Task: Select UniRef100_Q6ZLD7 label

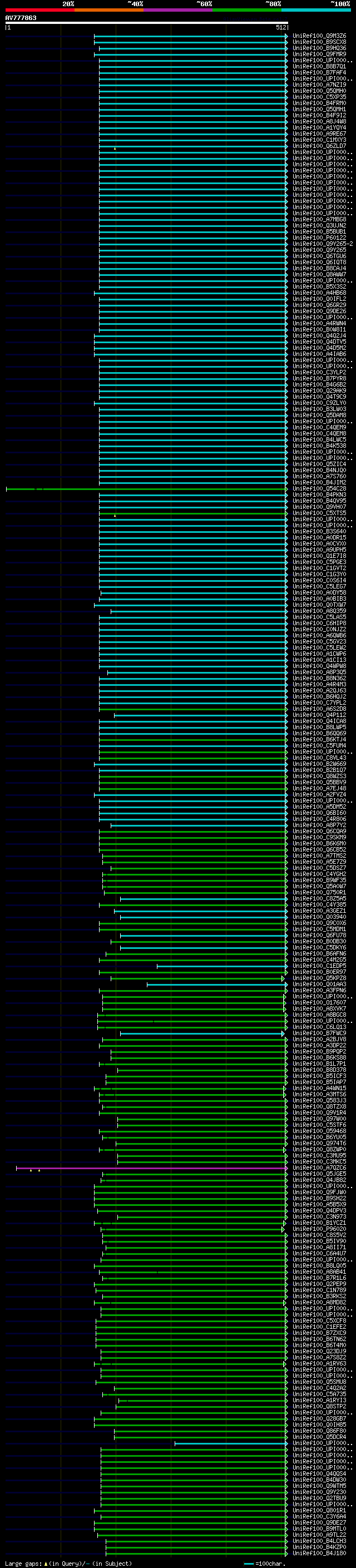Action: click(319, 146)
